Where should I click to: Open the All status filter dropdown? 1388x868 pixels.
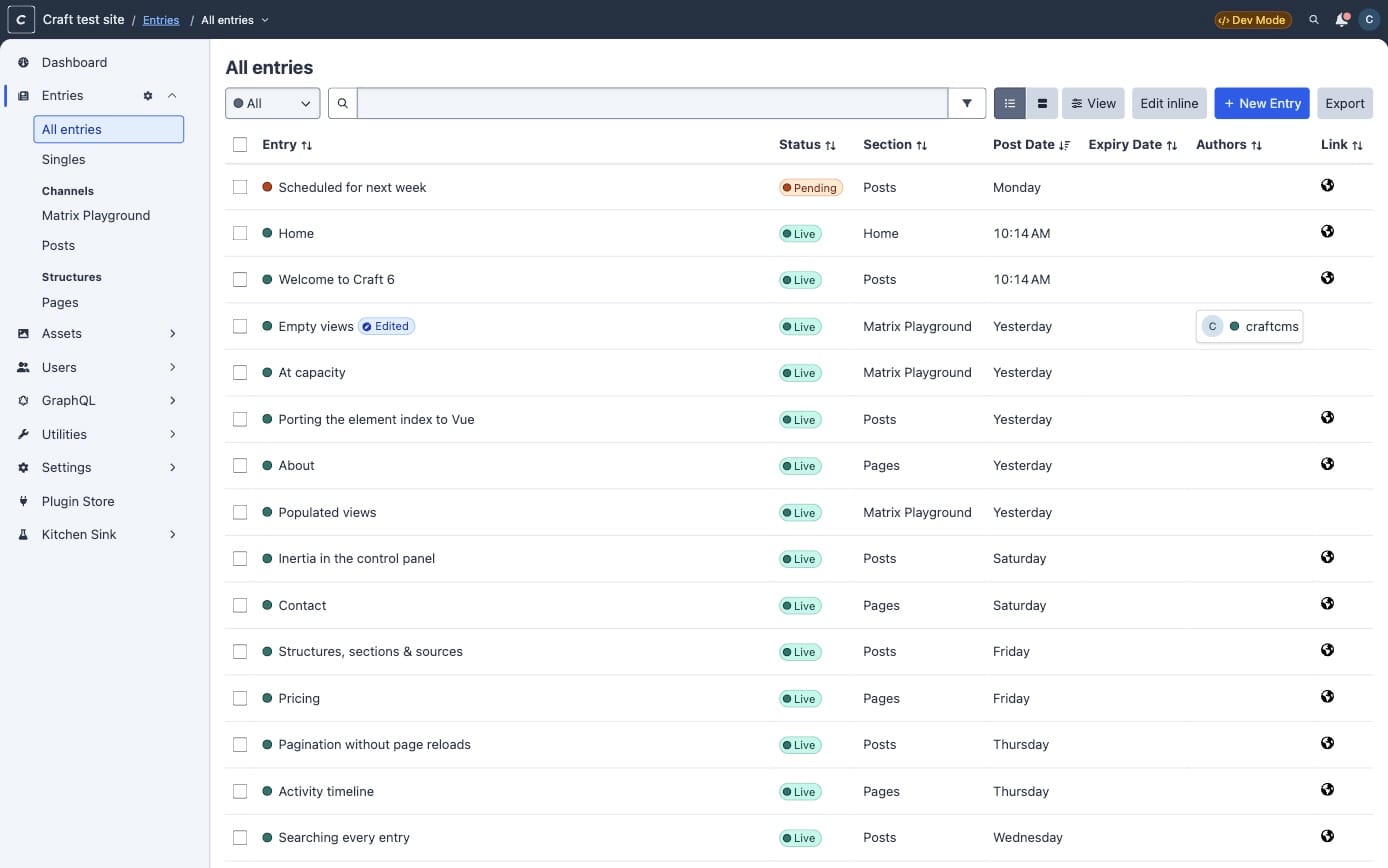click(273, 103)
